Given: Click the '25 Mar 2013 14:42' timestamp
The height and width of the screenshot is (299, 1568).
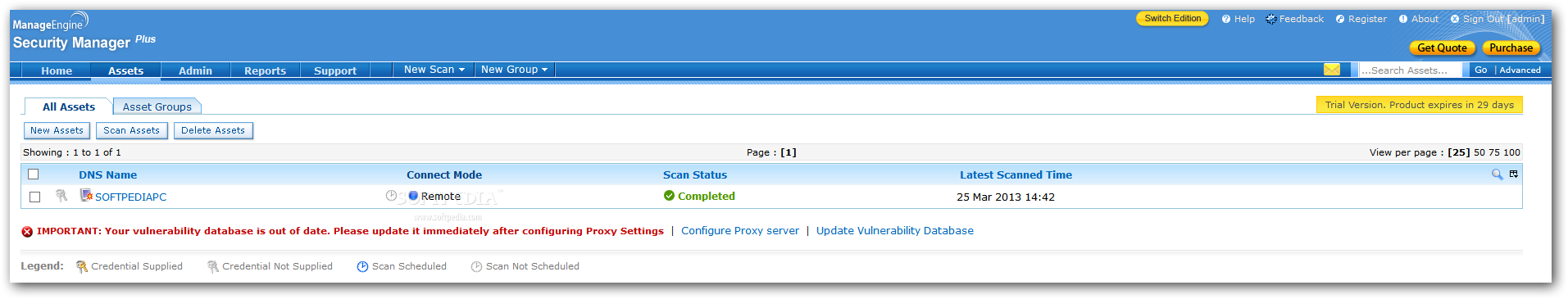Looking at the screenshot, I should (1006, 197).
